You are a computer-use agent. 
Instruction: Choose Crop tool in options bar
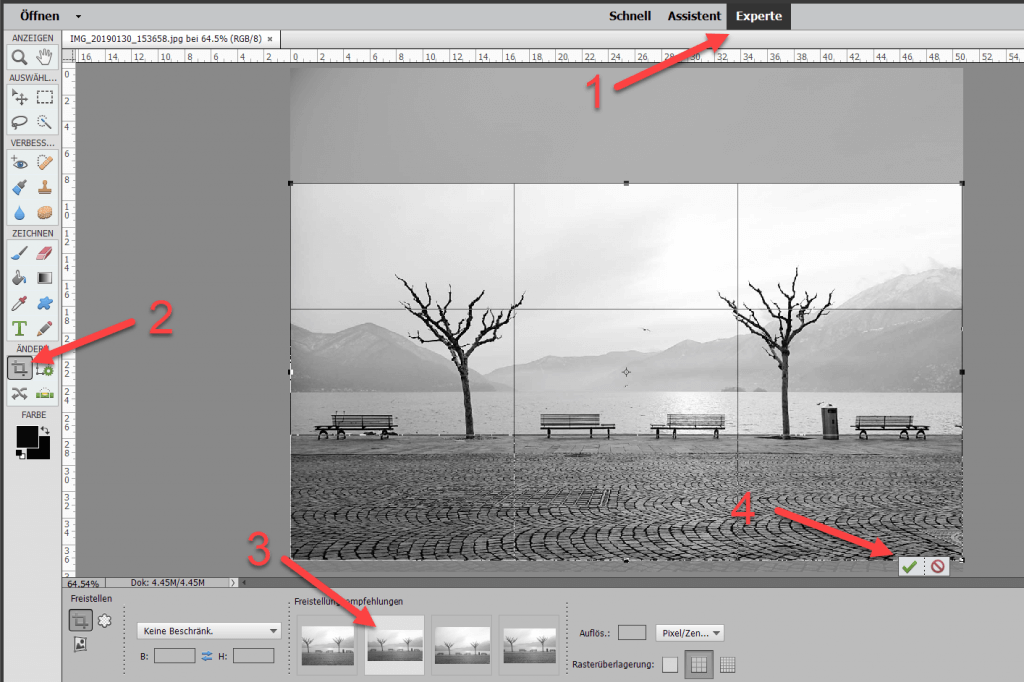point(80,620)
